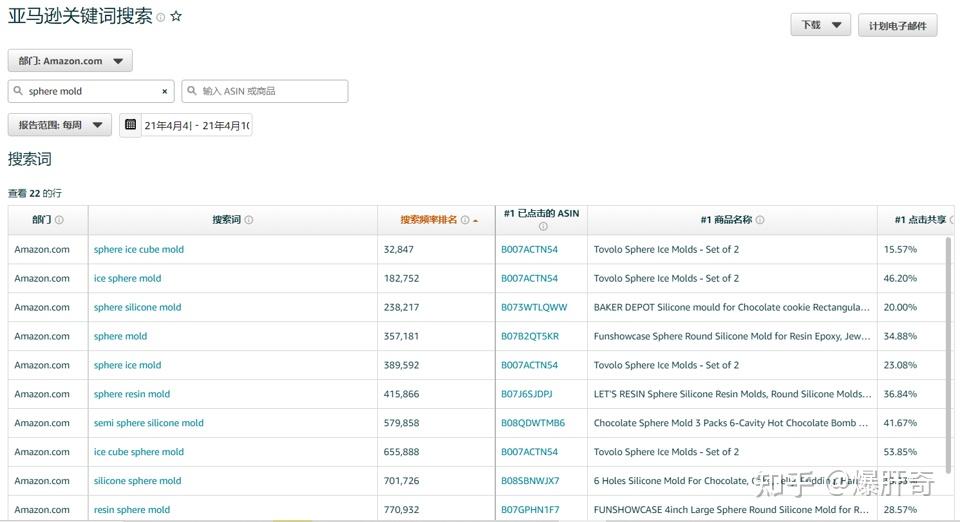Open ASIN B07J6SJDPJ link

click(527, 394)
